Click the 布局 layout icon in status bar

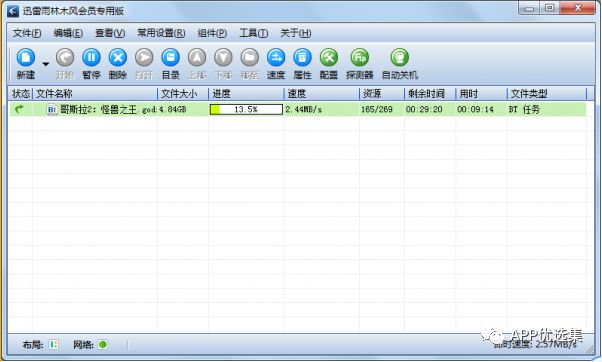click(53, 344)
